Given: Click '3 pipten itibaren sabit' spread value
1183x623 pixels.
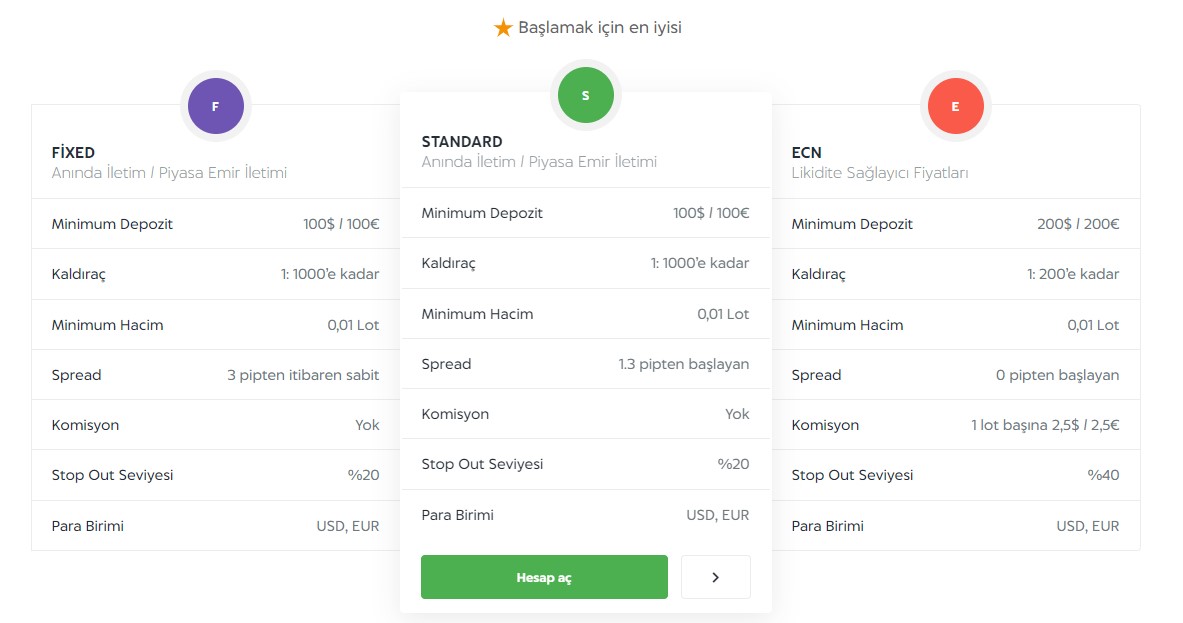Looking at the screenshot, I should 303,375.
